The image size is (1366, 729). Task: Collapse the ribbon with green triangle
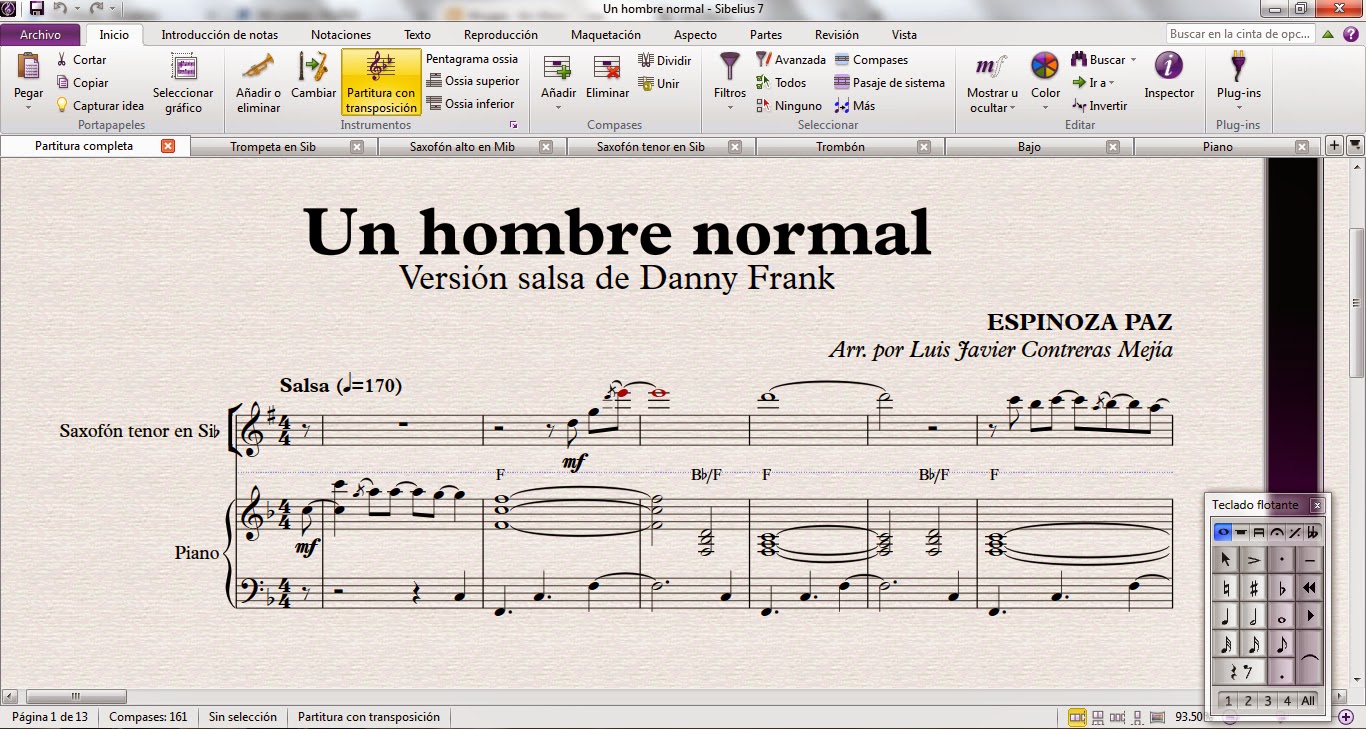[1327, 34]
